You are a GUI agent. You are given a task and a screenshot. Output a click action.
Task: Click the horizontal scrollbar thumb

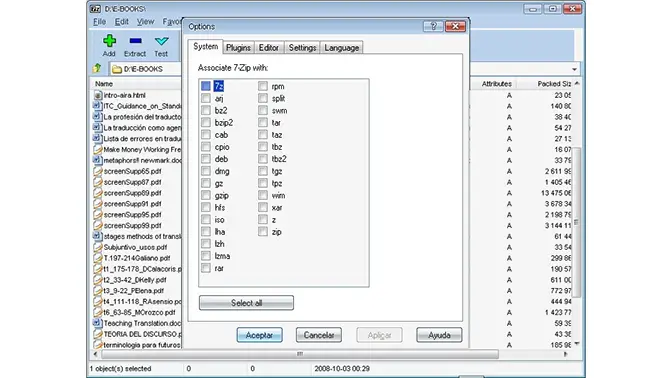[x=300, y=354]
